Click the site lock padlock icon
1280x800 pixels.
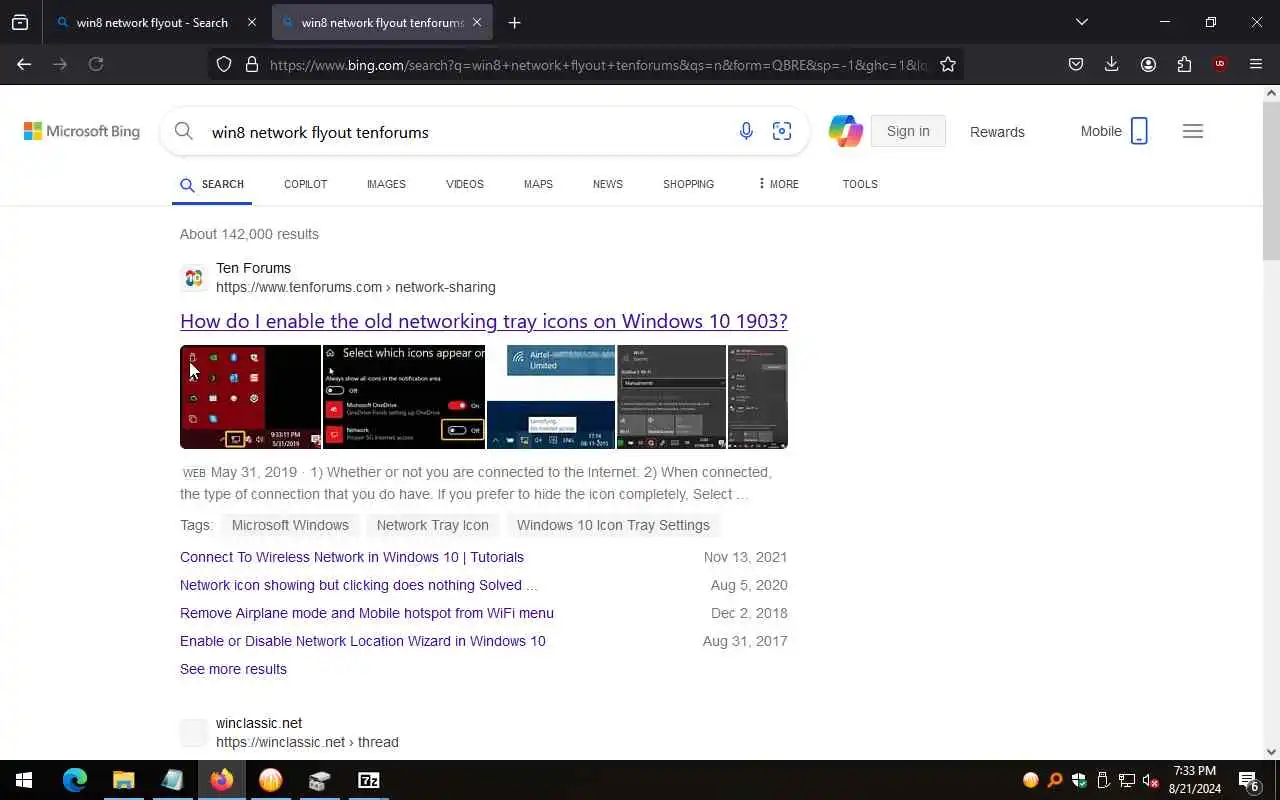(252, 64)
